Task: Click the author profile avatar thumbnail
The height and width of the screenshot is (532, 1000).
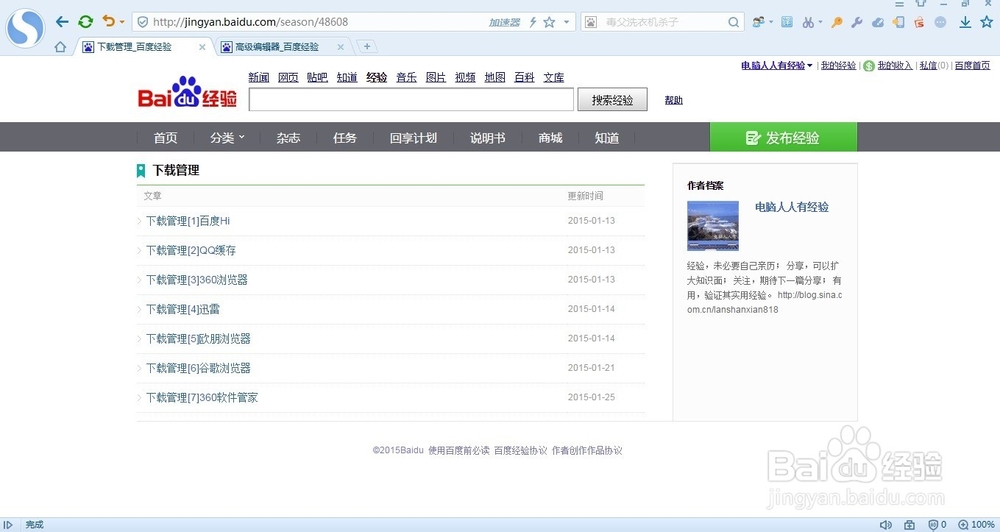Action: [x=713, y=226]
